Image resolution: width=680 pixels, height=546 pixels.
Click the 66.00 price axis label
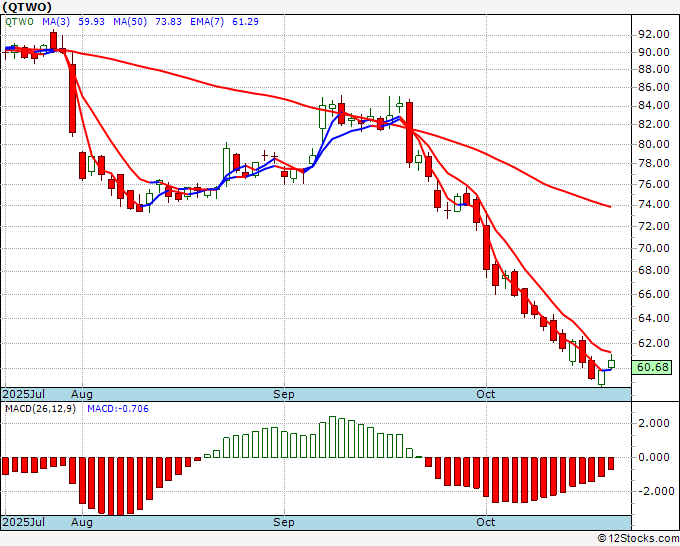click(654, 294)
